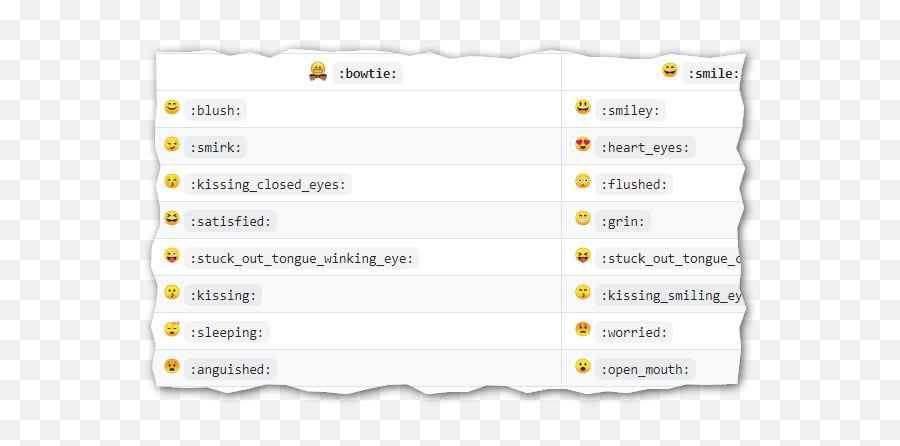Select the :sleeping: code text

tap(227, 332)
